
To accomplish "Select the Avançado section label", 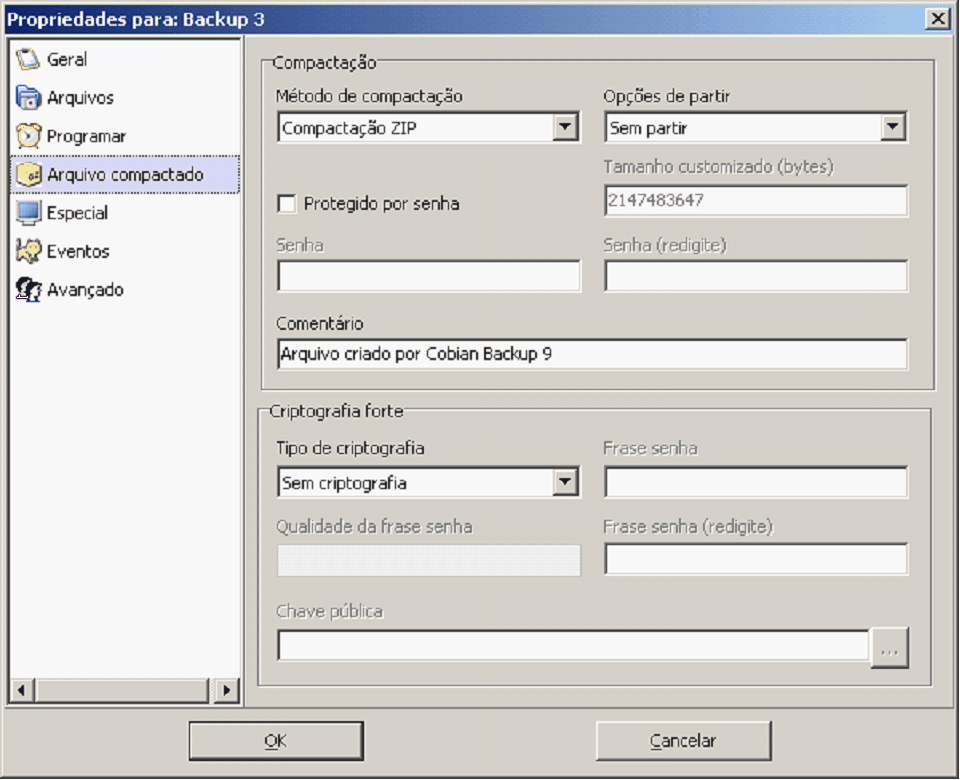I will click(x=85, y=290).
